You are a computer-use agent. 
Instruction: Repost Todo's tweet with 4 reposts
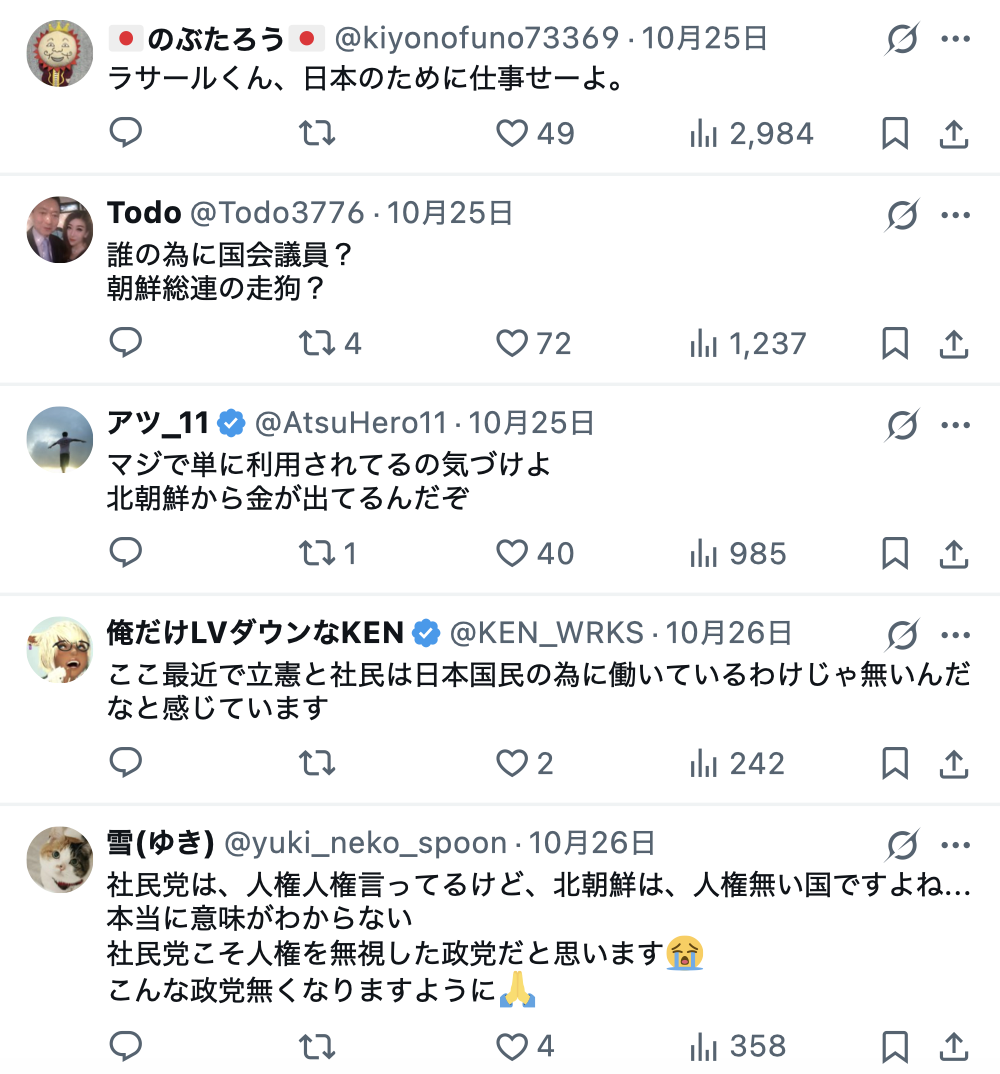[x=317, y=343]
